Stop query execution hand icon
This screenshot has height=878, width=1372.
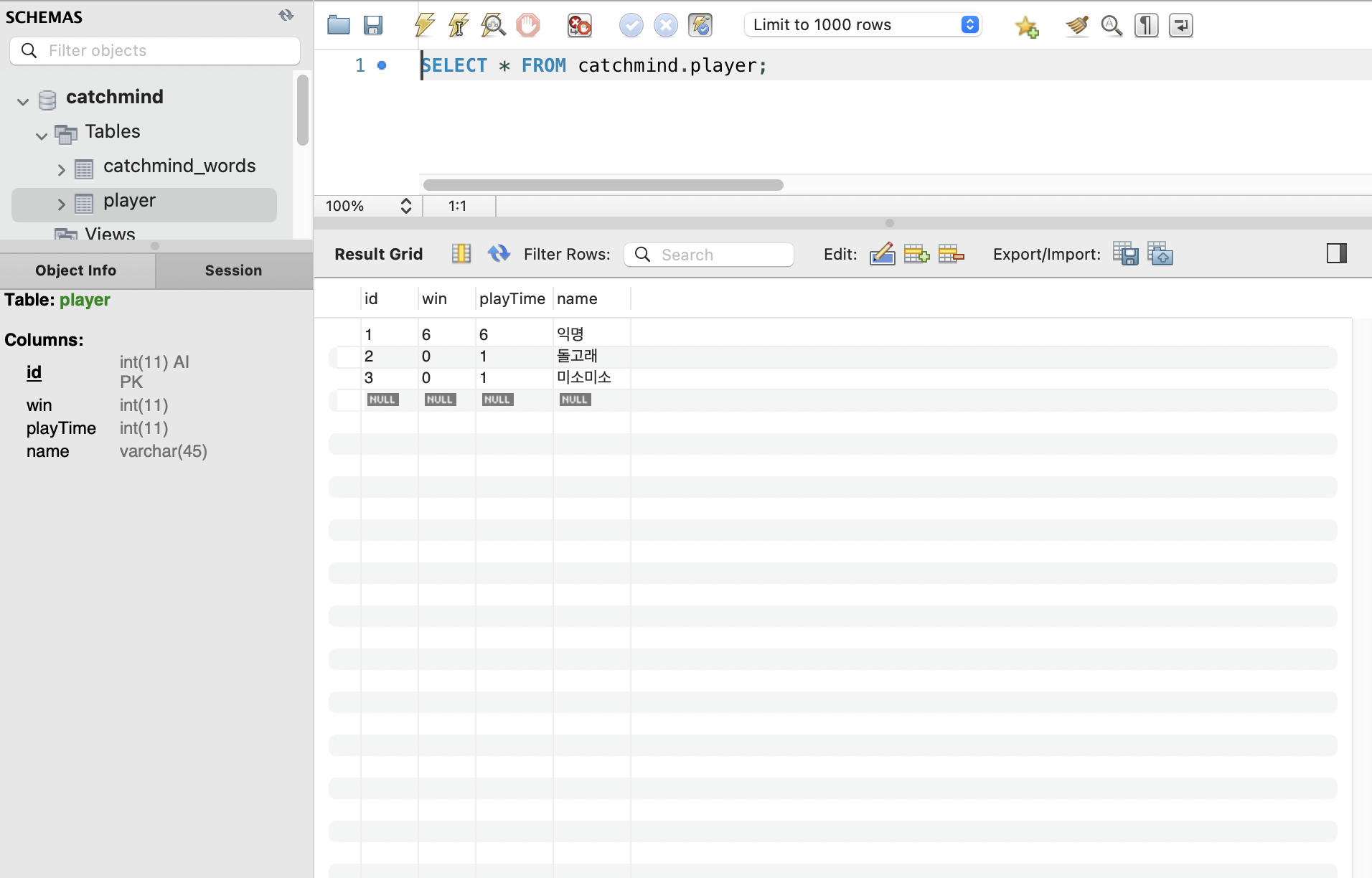click(528, 25)
